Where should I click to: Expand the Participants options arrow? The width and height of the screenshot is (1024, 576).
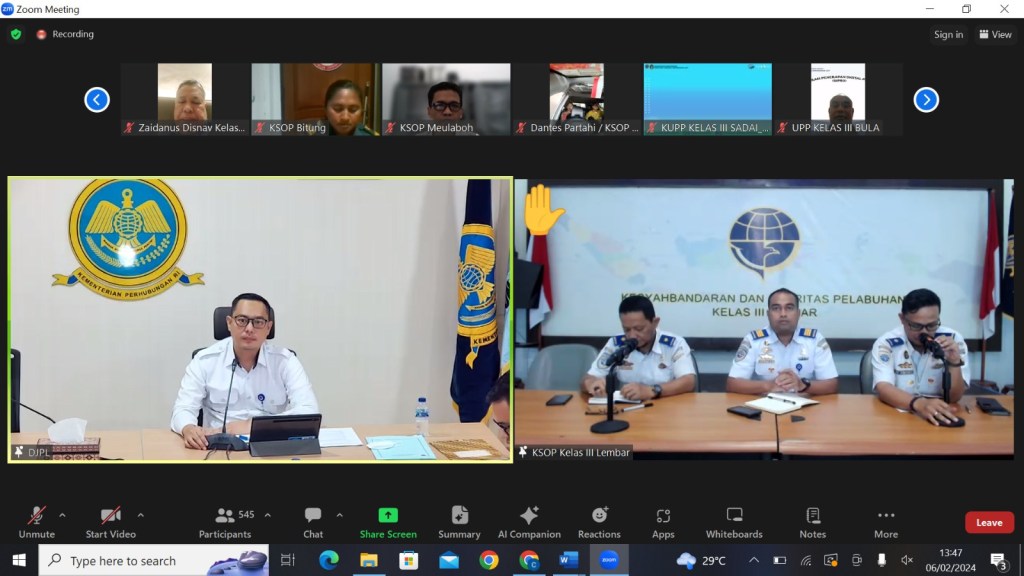tap(267, 515)
